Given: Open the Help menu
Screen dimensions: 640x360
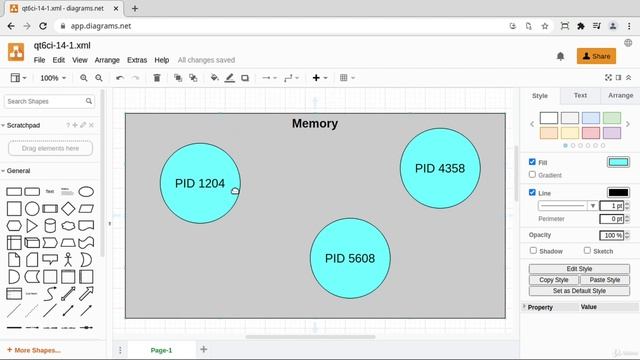Looking at the screenshot, I should (162, 60).
